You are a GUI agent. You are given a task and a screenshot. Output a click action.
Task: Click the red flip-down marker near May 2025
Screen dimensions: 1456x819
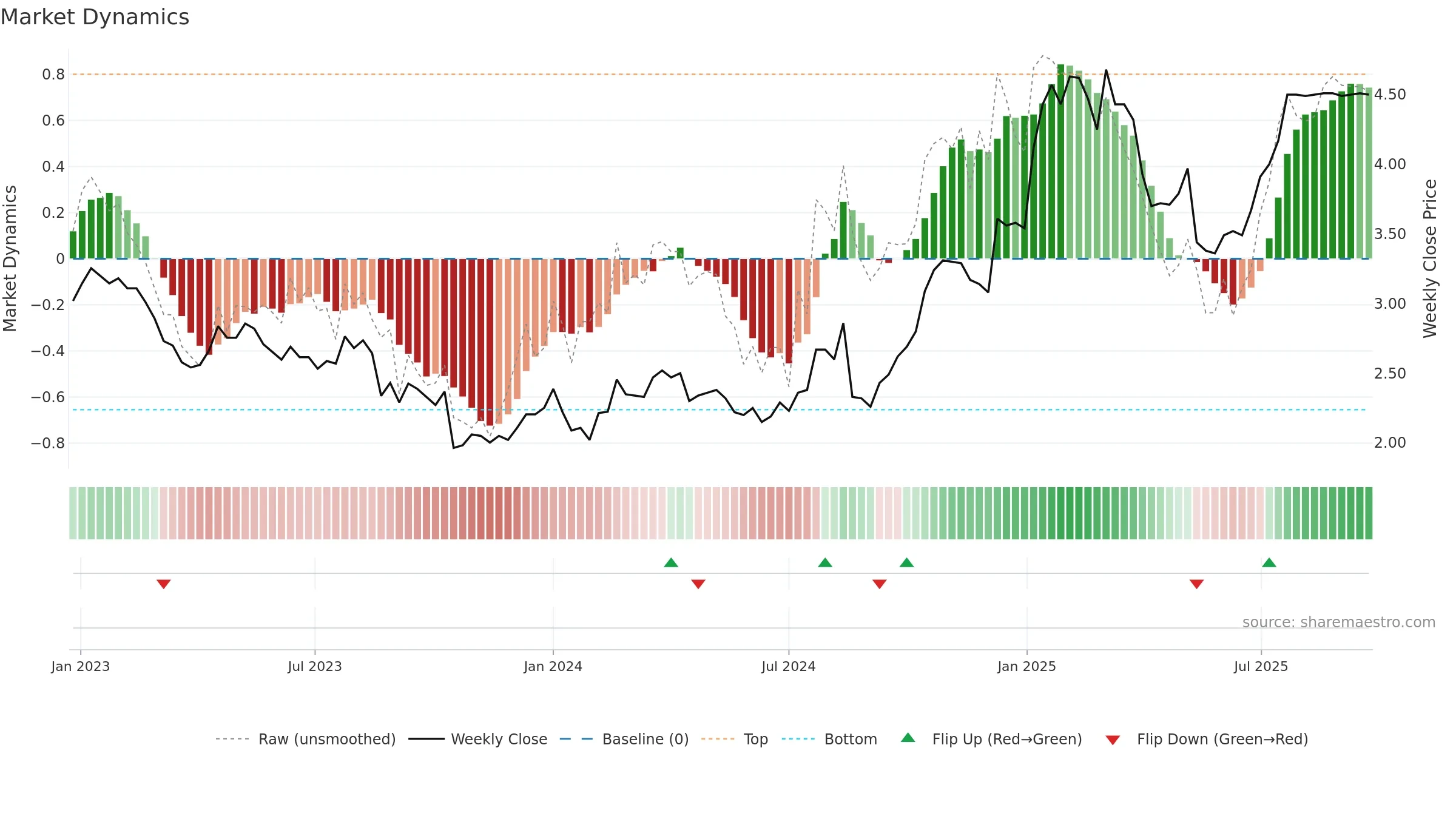click(x=1197, y=584)
